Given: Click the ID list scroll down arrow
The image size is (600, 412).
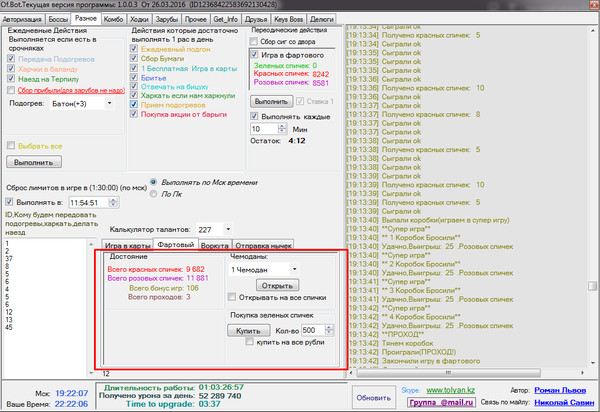Looking at the screenshot, I should [91, 372].
